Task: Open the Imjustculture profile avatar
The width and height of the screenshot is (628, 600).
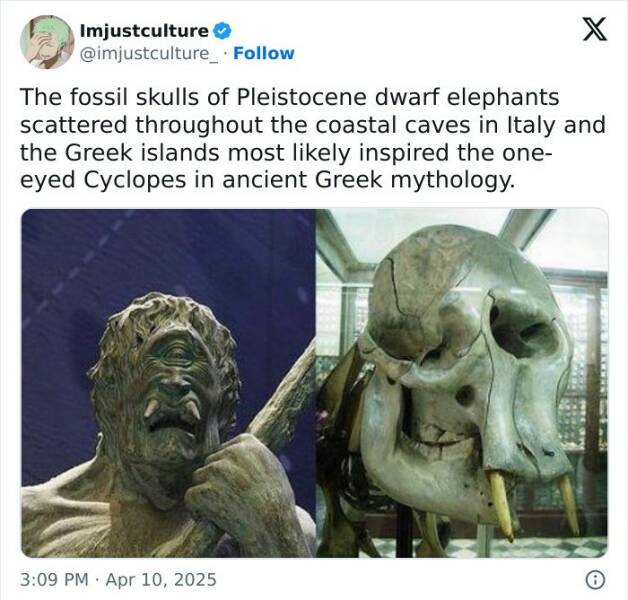Action: [47, 42]
